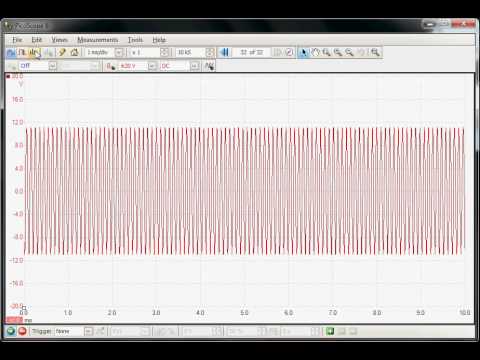This screenshot has width=480, height=360.
Task: Expand the Trigger mode None dropdown
Action: click(x=88, y=331)
